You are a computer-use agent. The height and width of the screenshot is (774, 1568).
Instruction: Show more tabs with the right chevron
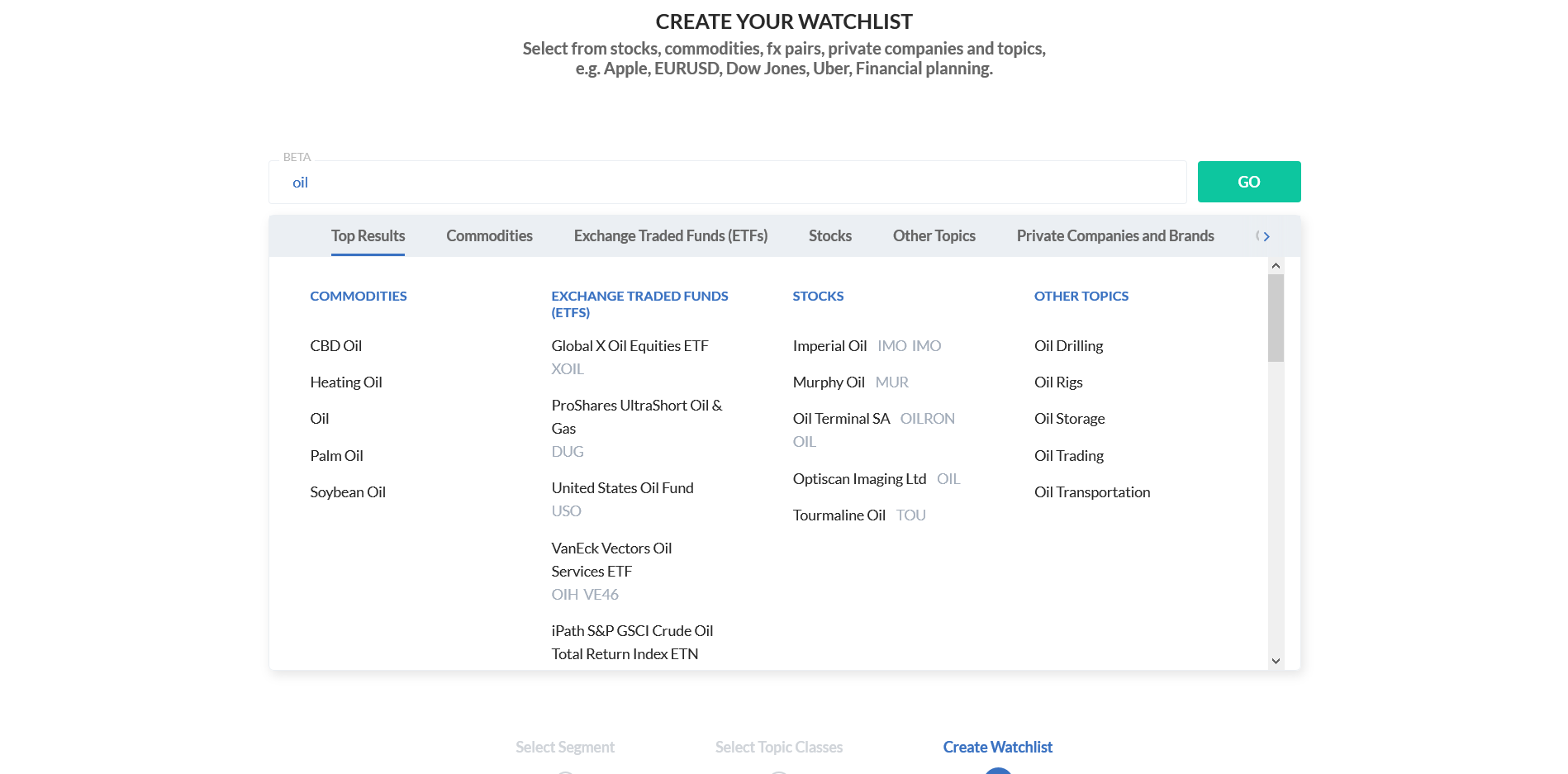pos(1266,236)
